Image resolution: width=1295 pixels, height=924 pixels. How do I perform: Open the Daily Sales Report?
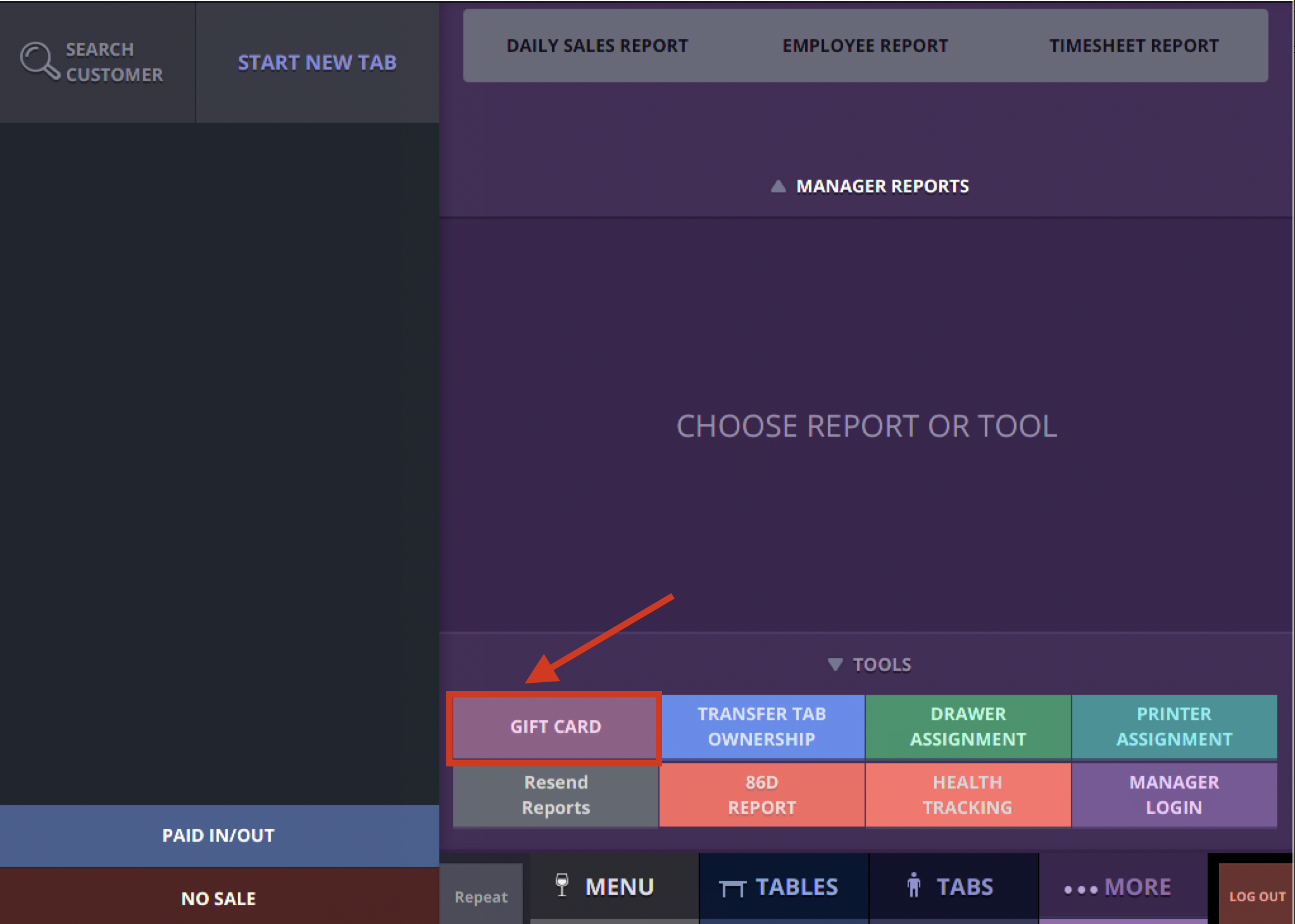[x=597, y=46]
